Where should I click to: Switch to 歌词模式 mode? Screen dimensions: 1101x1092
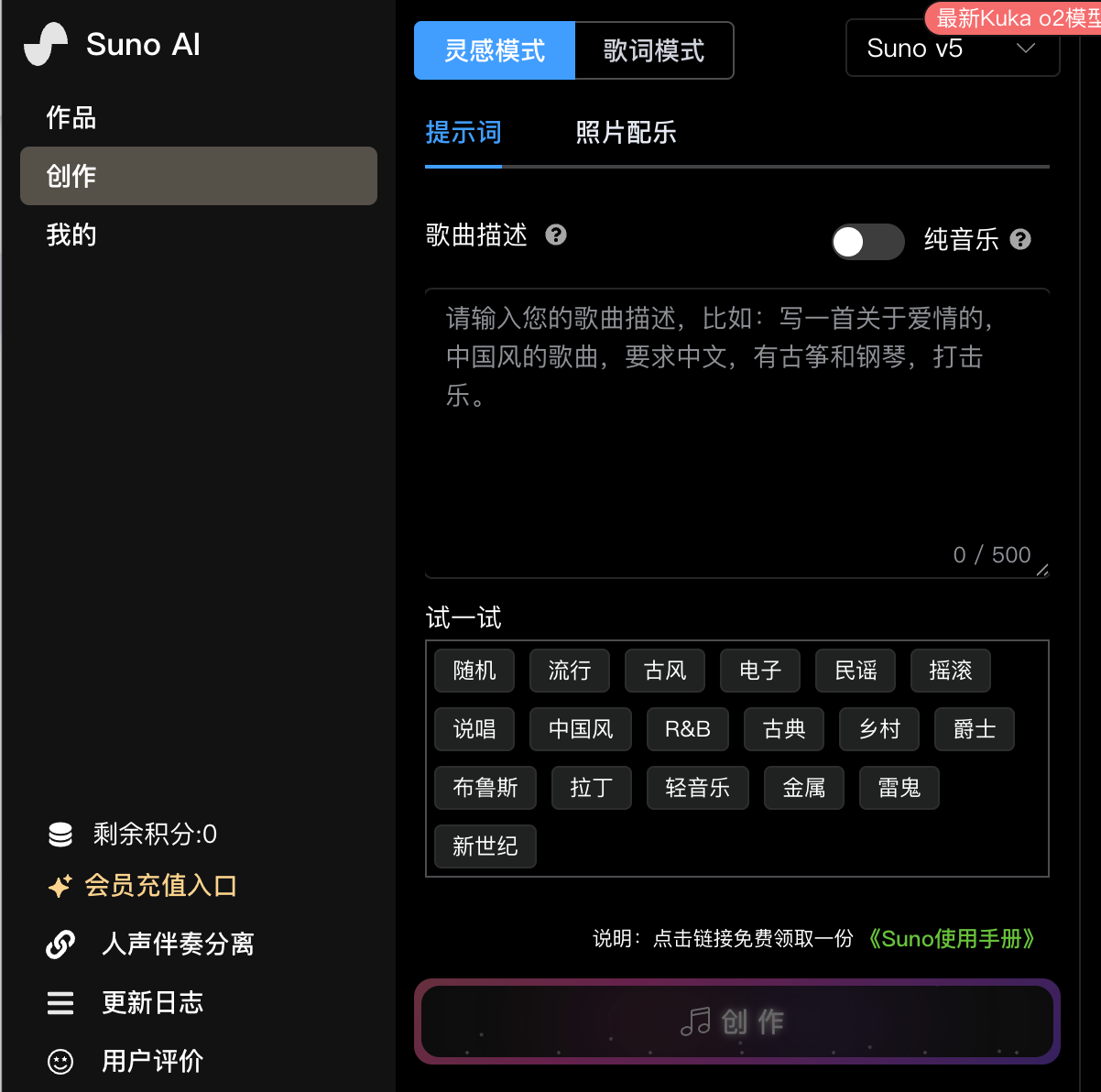click(x=654, y=50)
